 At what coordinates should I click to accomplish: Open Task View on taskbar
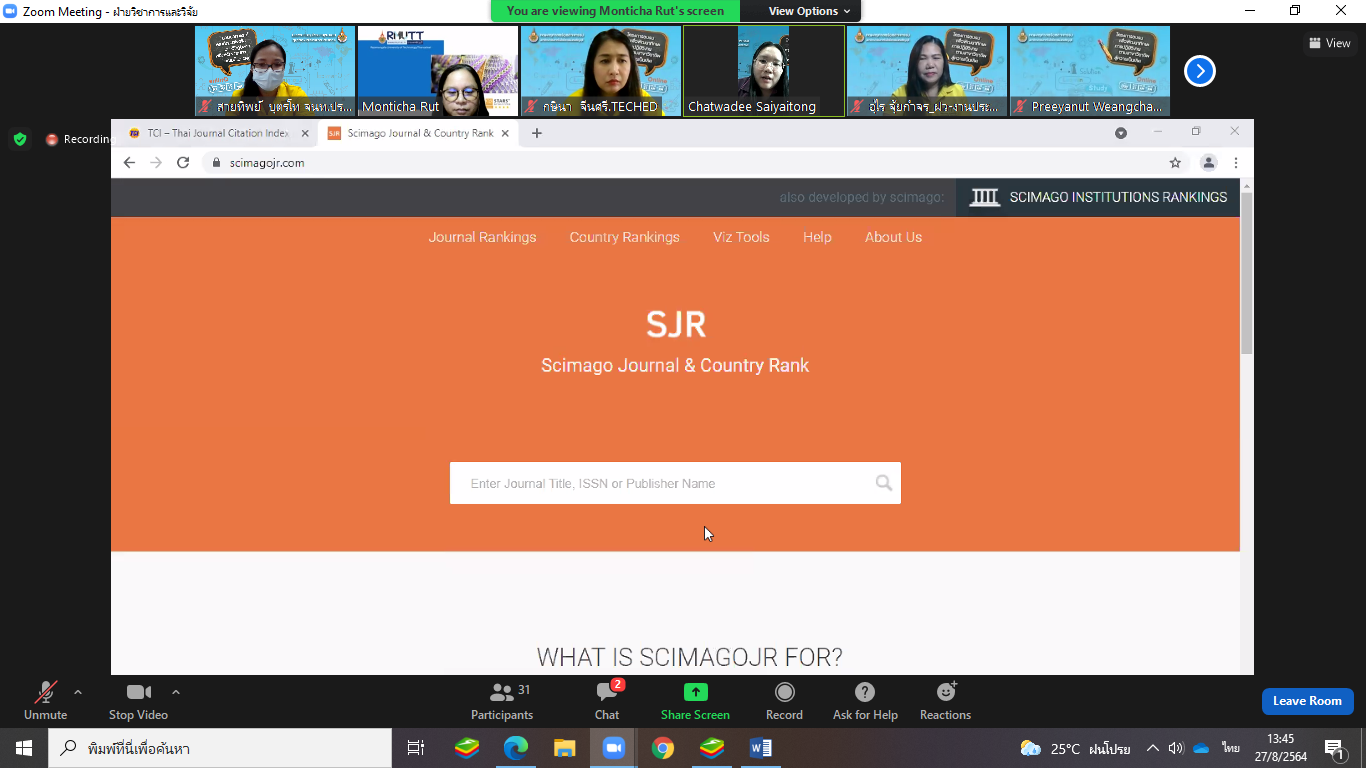tap(416, 748)
